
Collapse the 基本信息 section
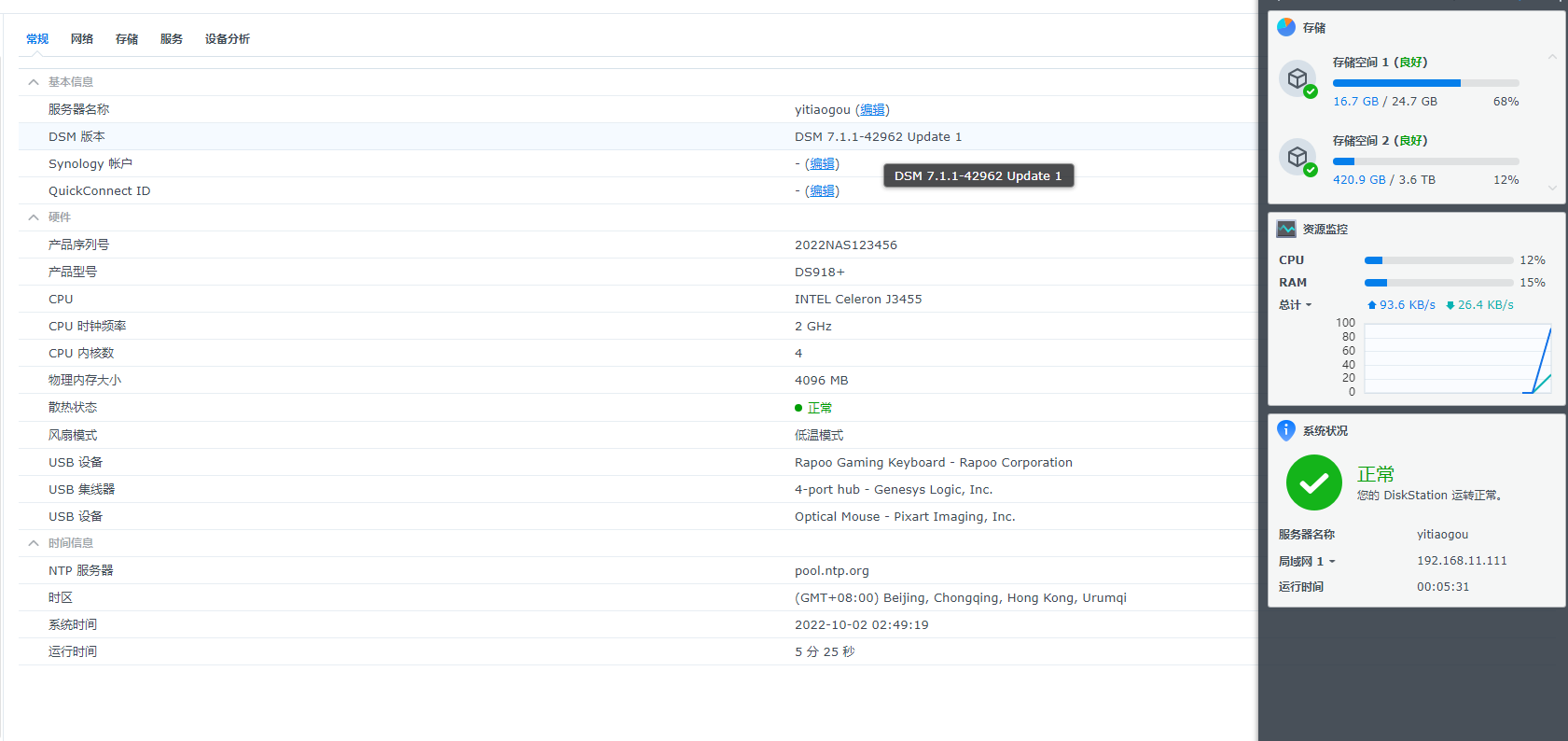pyautogui.click(x=34, y=82)
